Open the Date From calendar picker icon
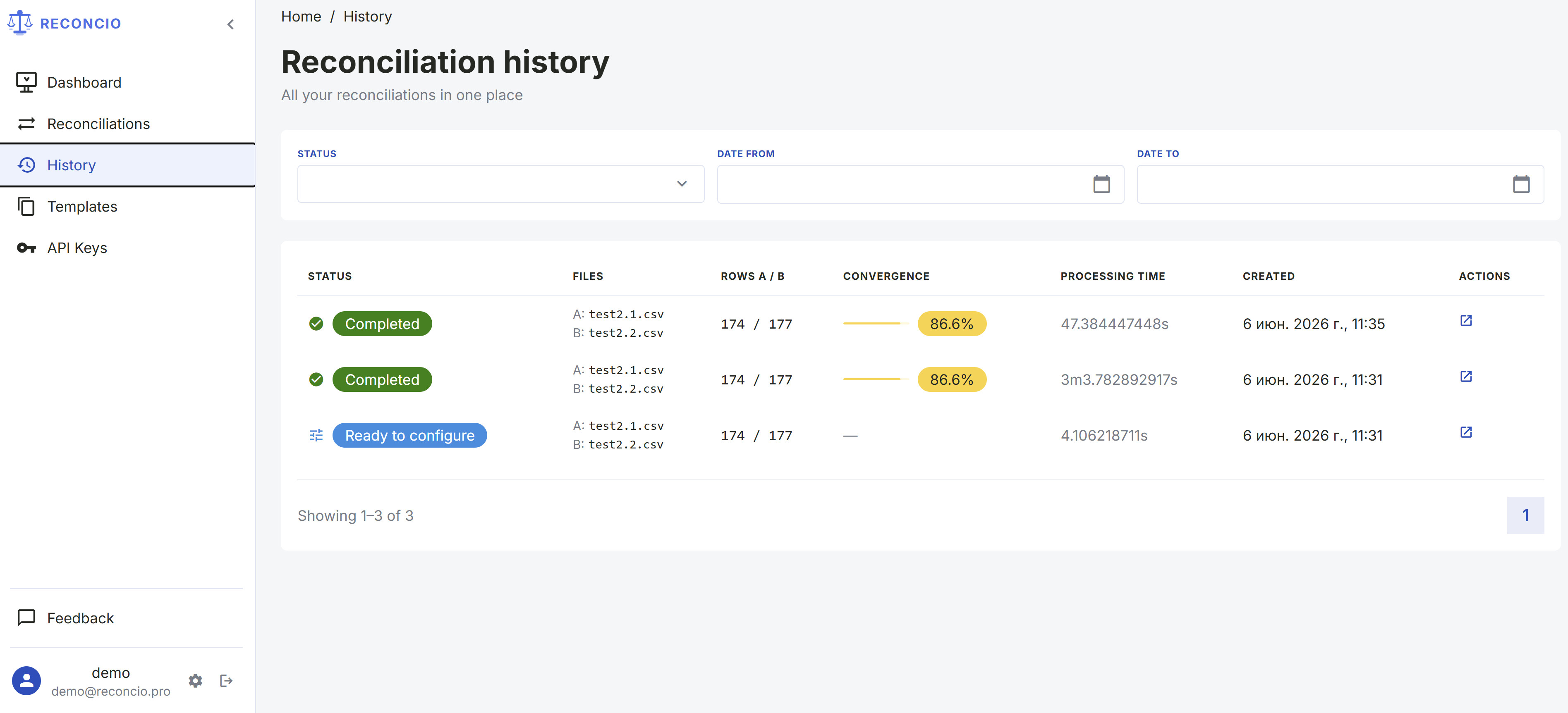1568x713 pixels. point(1101,184)
